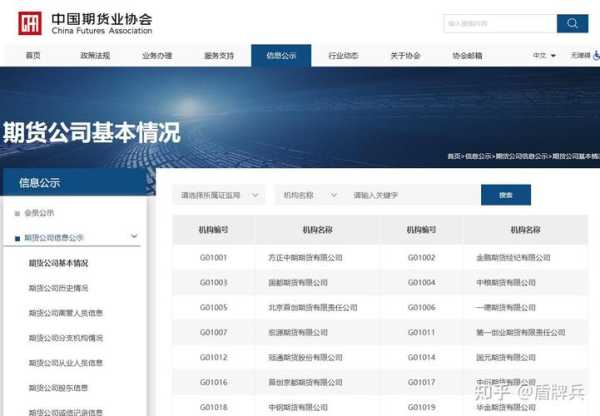This screenshot has width=600, height=416.
Task: Open the 业务办理 nav item
Action: pyautogui.click(x=157, y=55)
